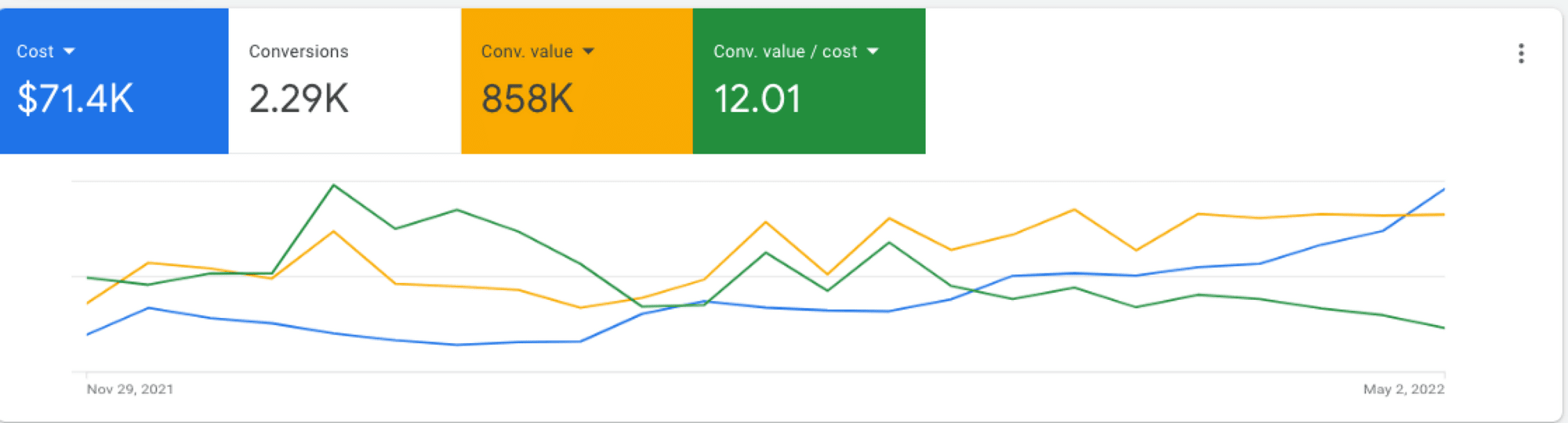Toggle the 2.29K conversions figure
Screen dimensions: 1568x423
click(x=299, y=99)
